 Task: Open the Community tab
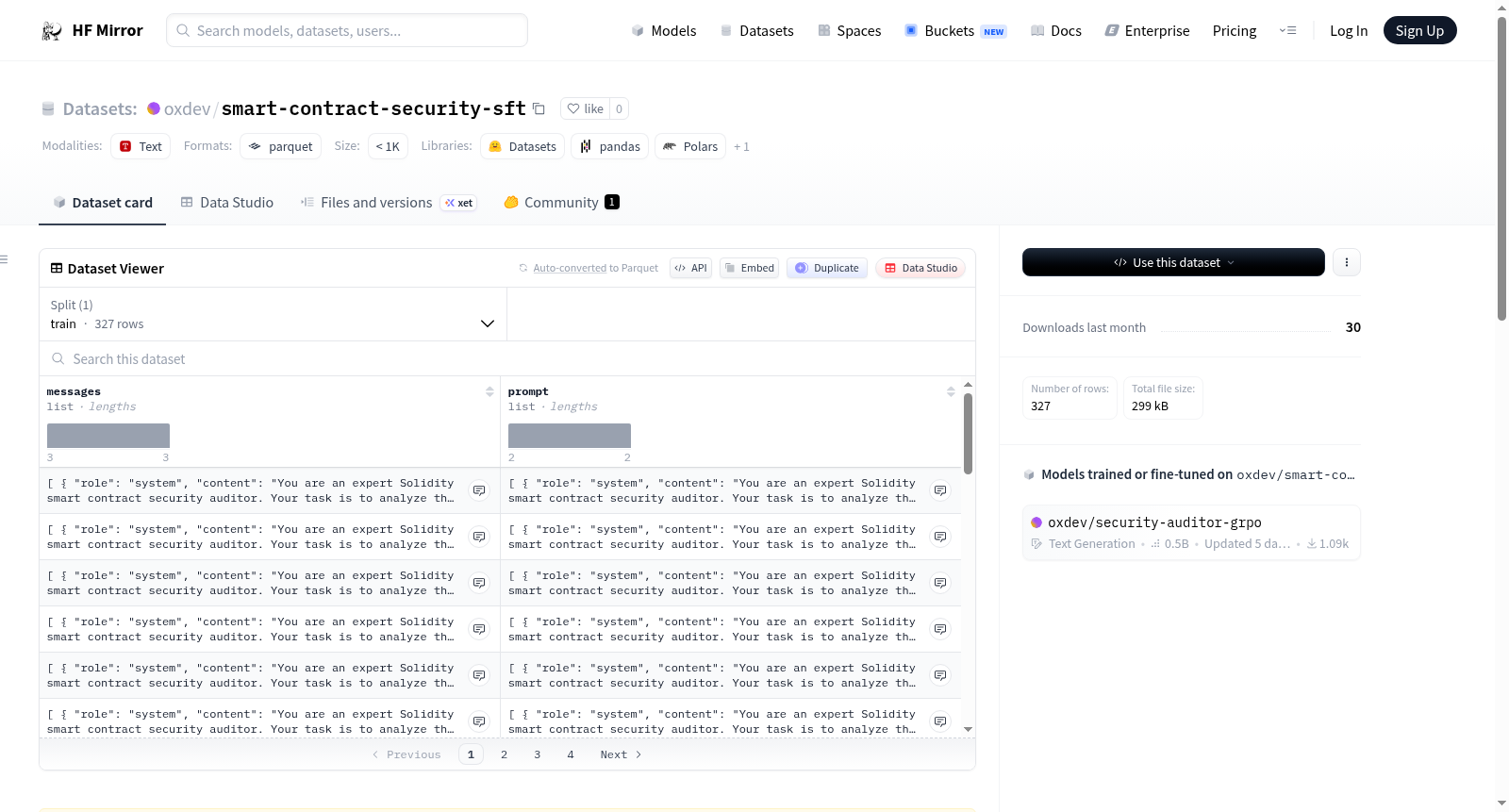pyautogui.click(x=562, y=203)
